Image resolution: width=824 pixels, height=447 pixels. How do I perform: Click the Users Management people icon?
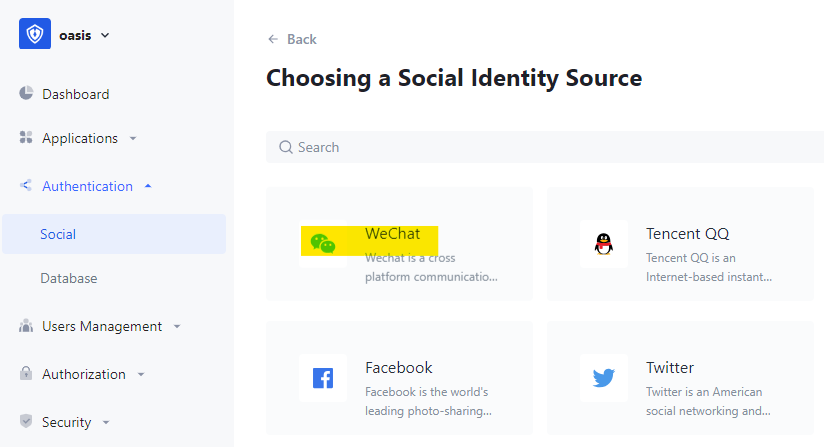pyautogui.click(x=27, y=326)
